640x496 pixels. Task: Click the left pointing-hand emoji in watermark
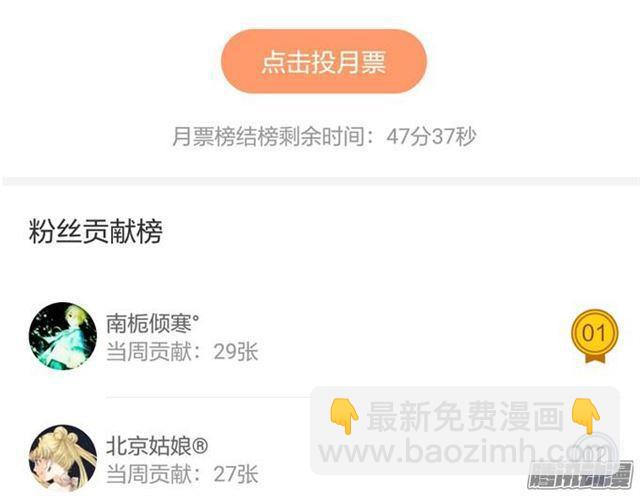[344, 416]
